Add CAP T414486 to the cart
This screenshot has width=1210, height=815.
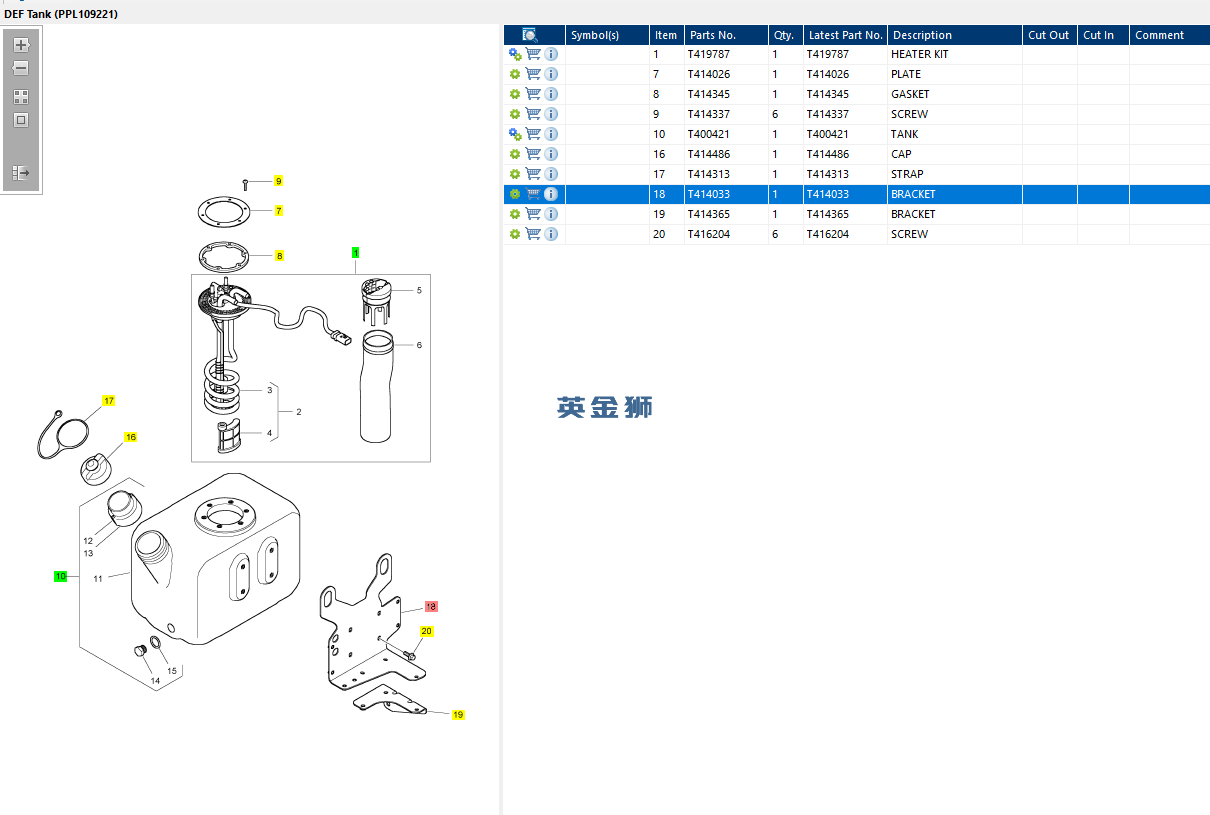(x=533, y=154)
